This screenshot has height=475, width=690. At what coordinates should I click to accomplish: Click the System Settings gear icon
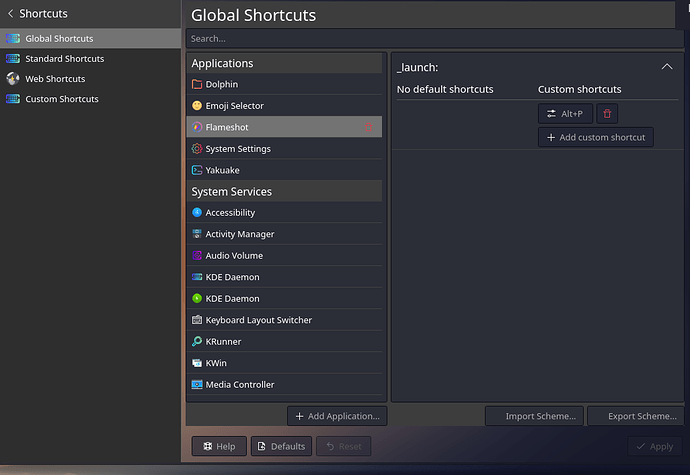(197, 149)
